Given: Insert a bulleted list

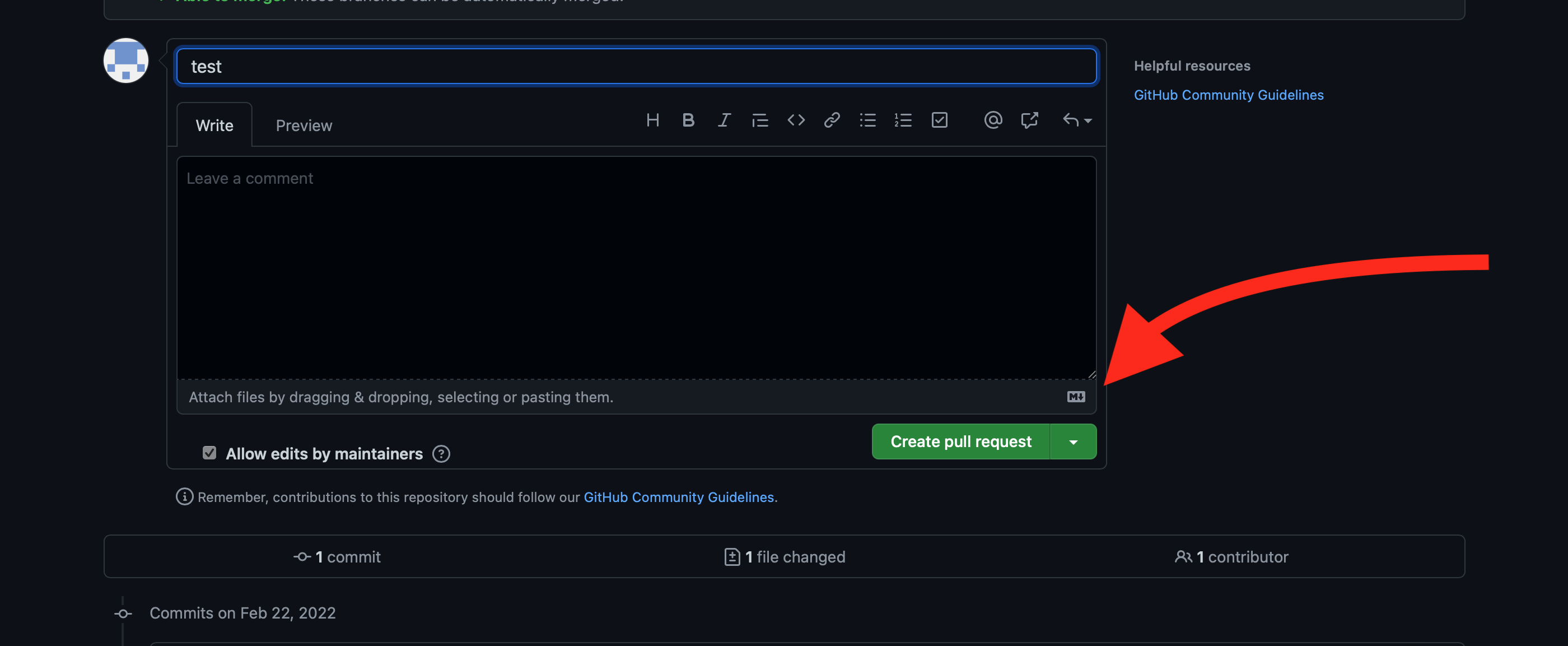Looking at the screenshot, I should pos(867,120).
